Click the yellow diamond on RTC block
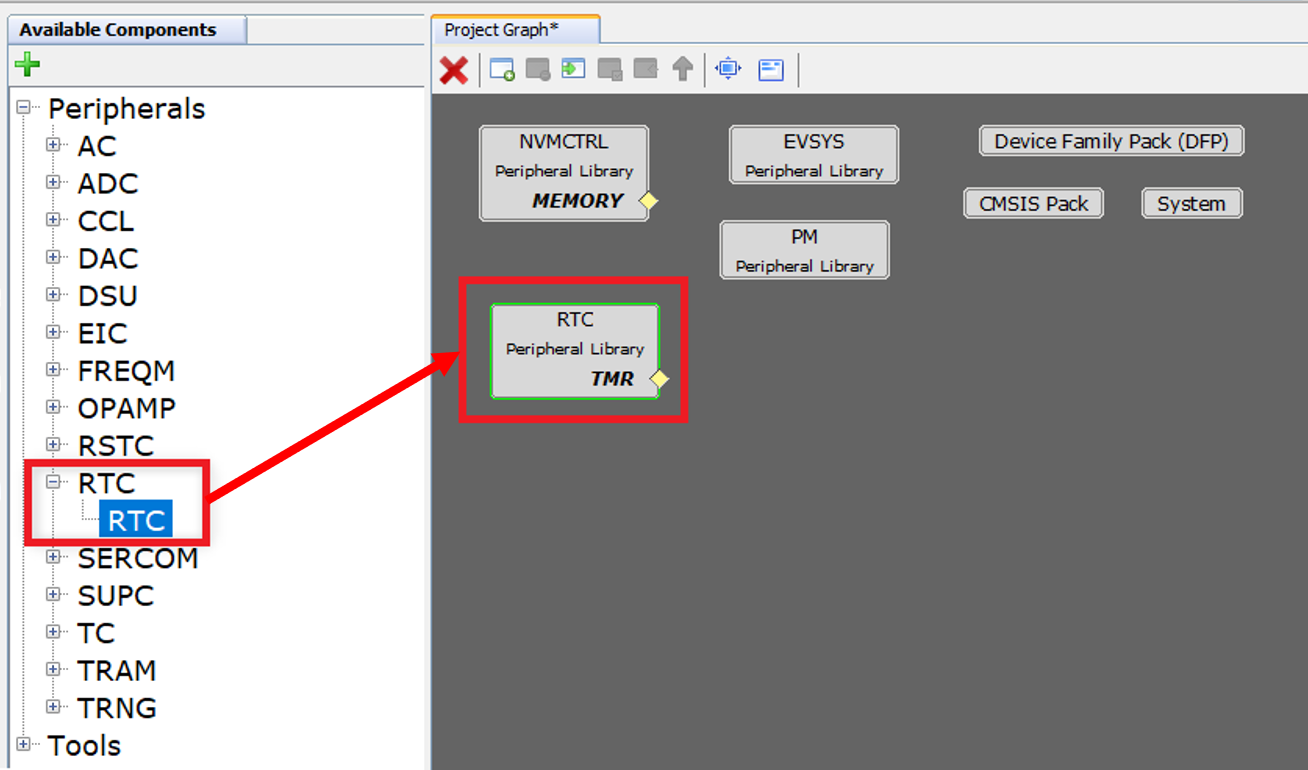This screenshot has width=1308, height=770. 658,379
